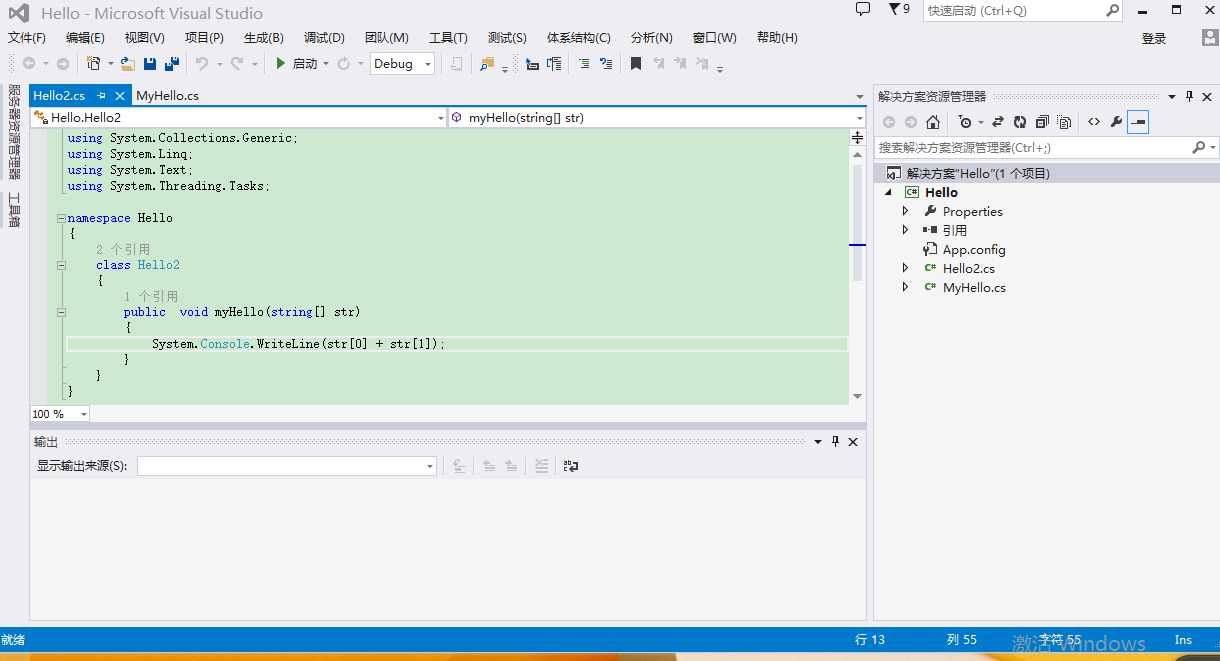Click the Find in Files toolbar icon
1220x661 pixels.
pyautogui.click(x=487, y=63)
